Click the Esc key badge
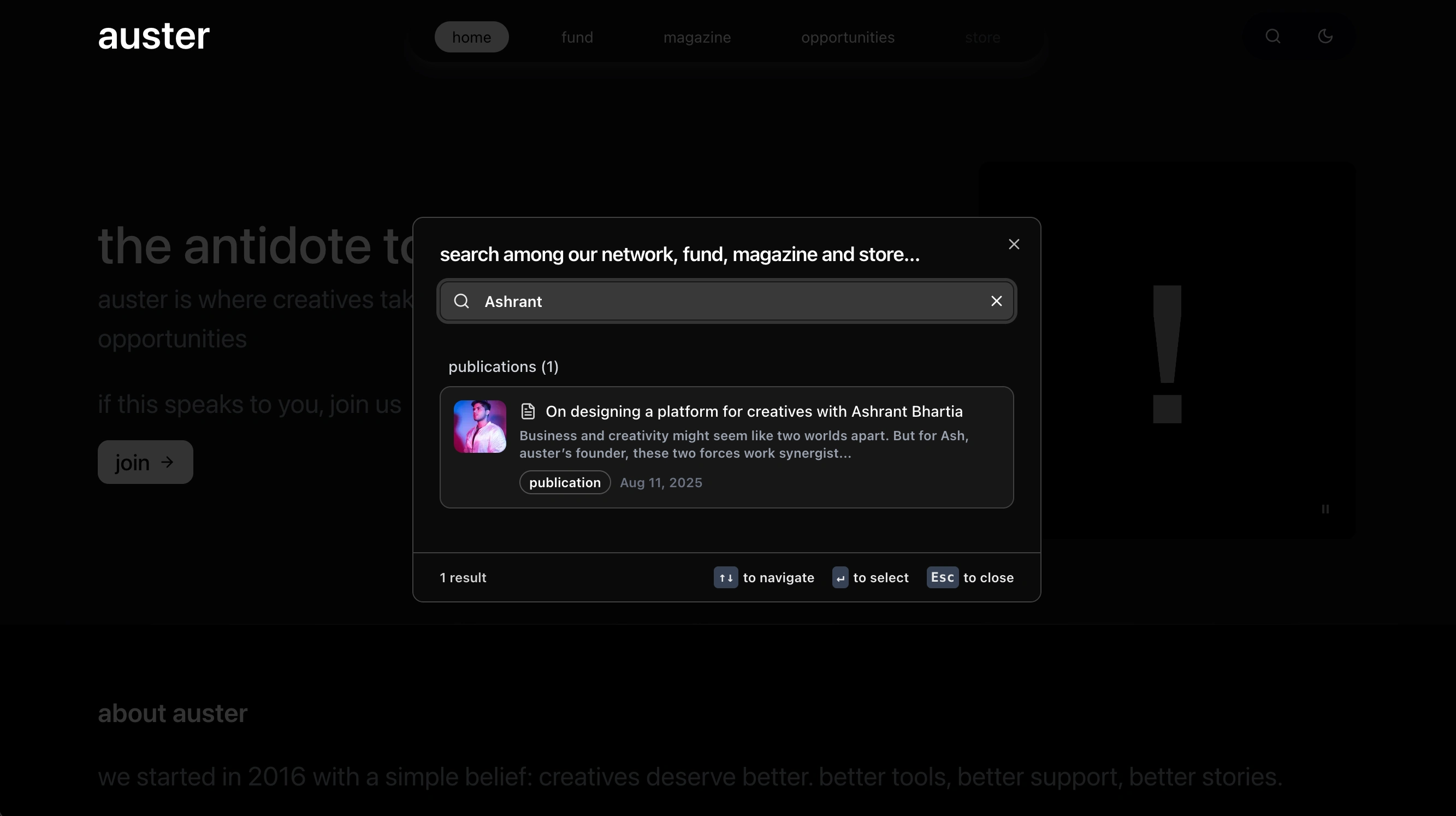Screen dimensions: 1456x816 coord(942,577)
